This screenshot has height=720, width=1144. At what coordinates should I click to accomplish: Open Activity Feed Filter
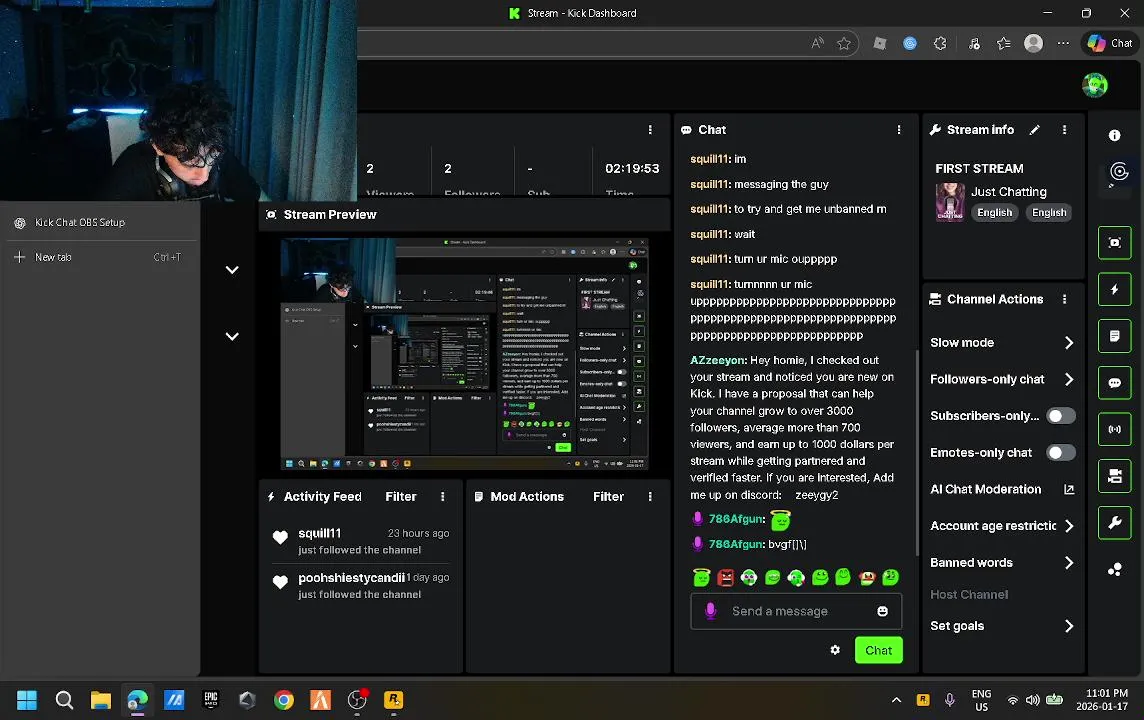click(x=401, y=497)
